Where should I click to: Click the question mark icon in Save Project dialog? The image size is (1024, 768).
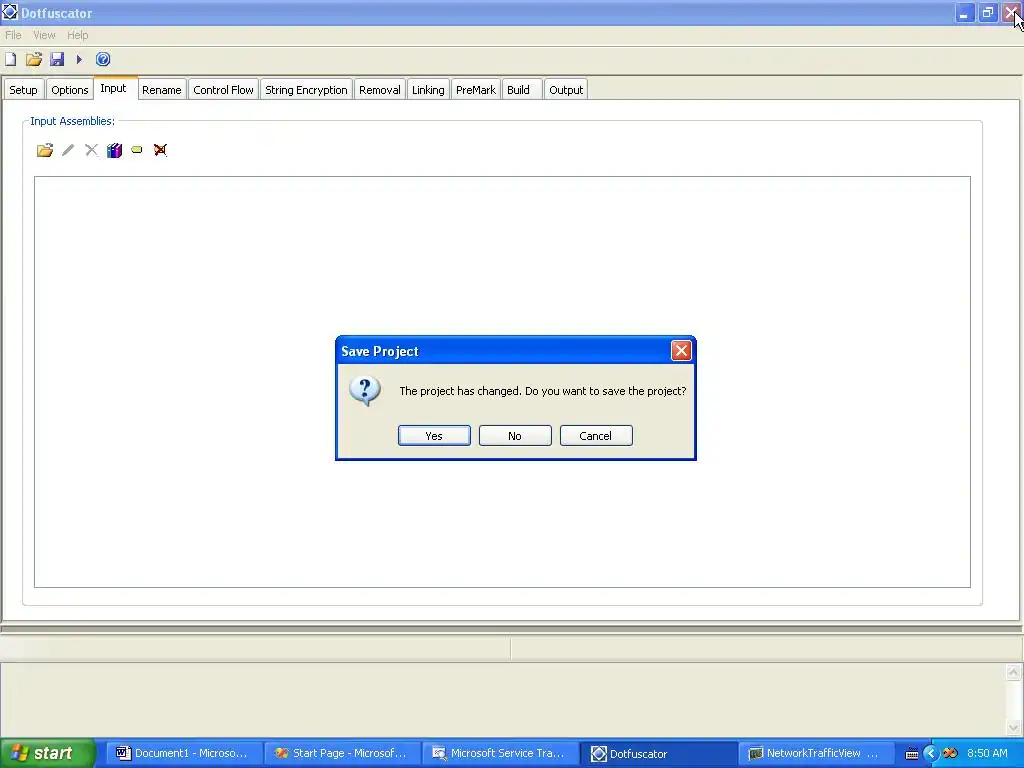tap(365, 391)
